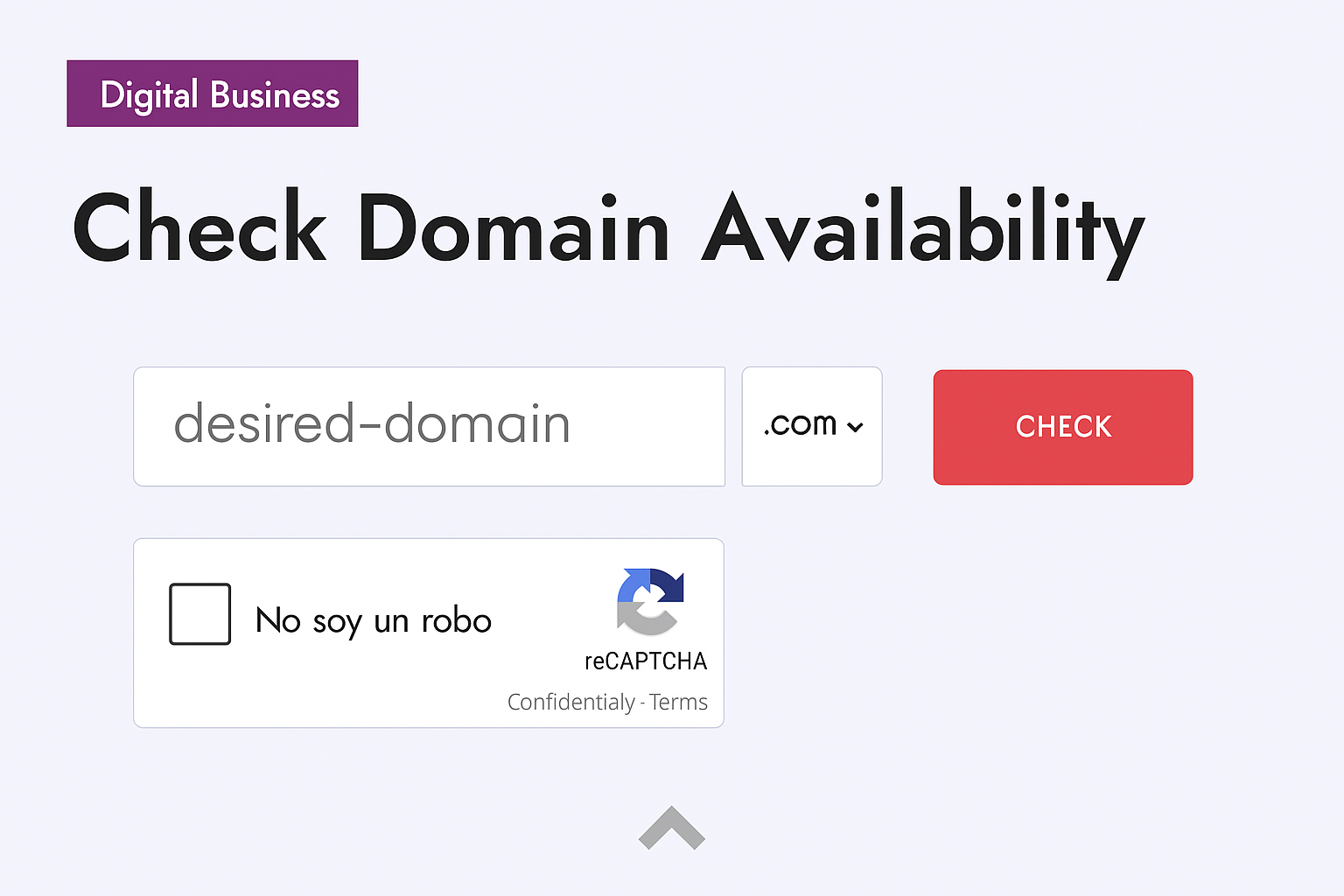Click the word "Domain" in the heading
Image resolution: width=1344 pixels, height=896 pixels.
click(514, 227)
